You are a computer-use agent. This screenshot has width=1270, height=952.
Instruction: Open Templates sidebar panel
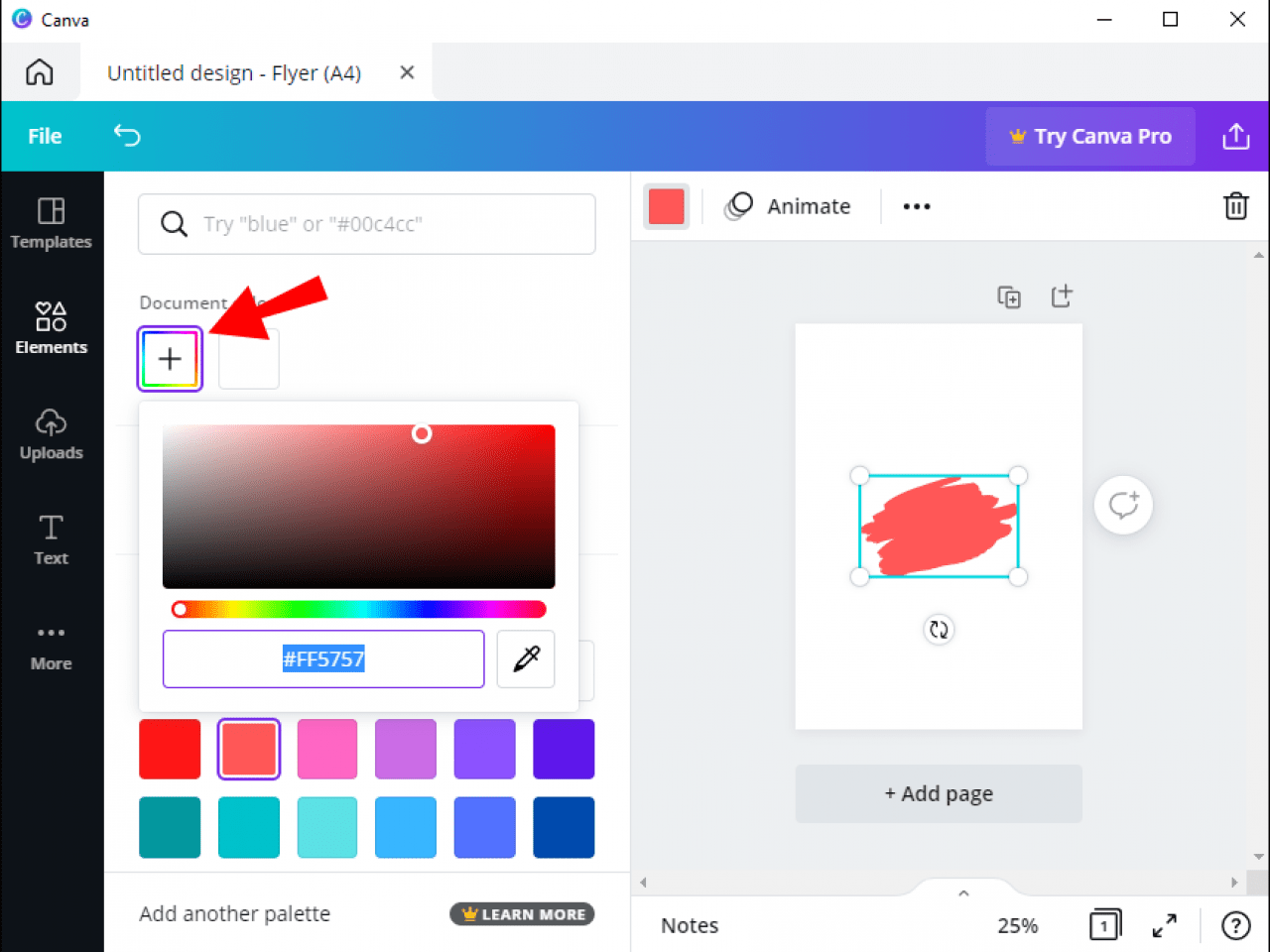tap(51, 223)
